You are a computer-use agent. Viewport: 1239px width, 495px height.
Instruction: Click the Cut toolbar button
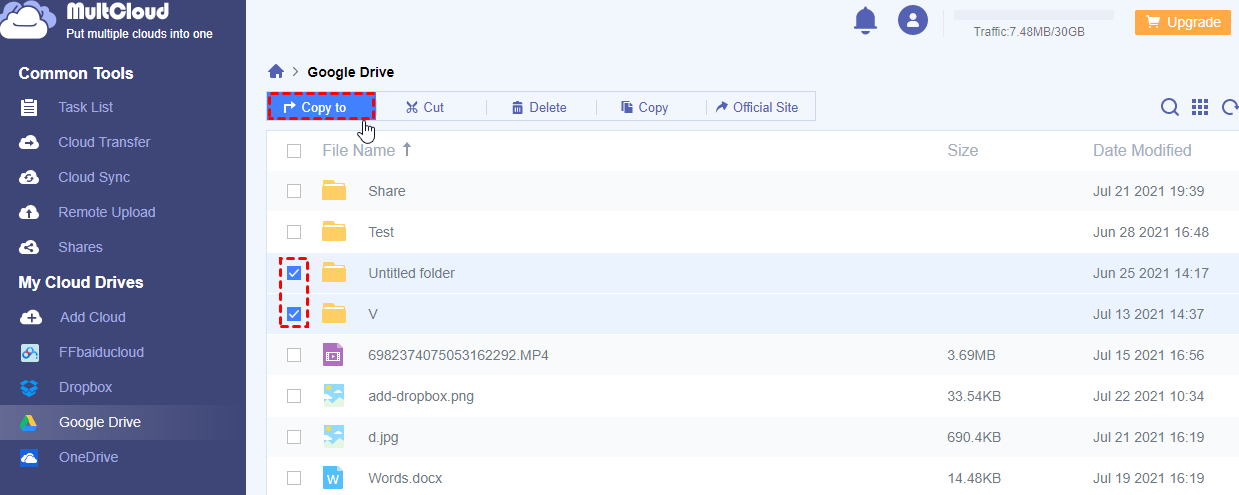(x=425, y=107)
